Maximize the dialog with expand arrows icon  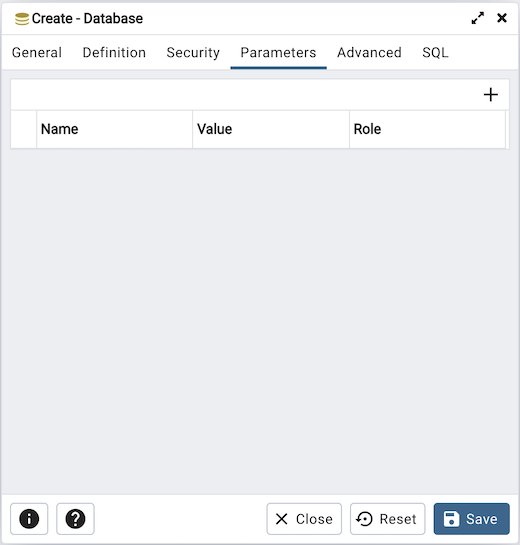(478, 18)
